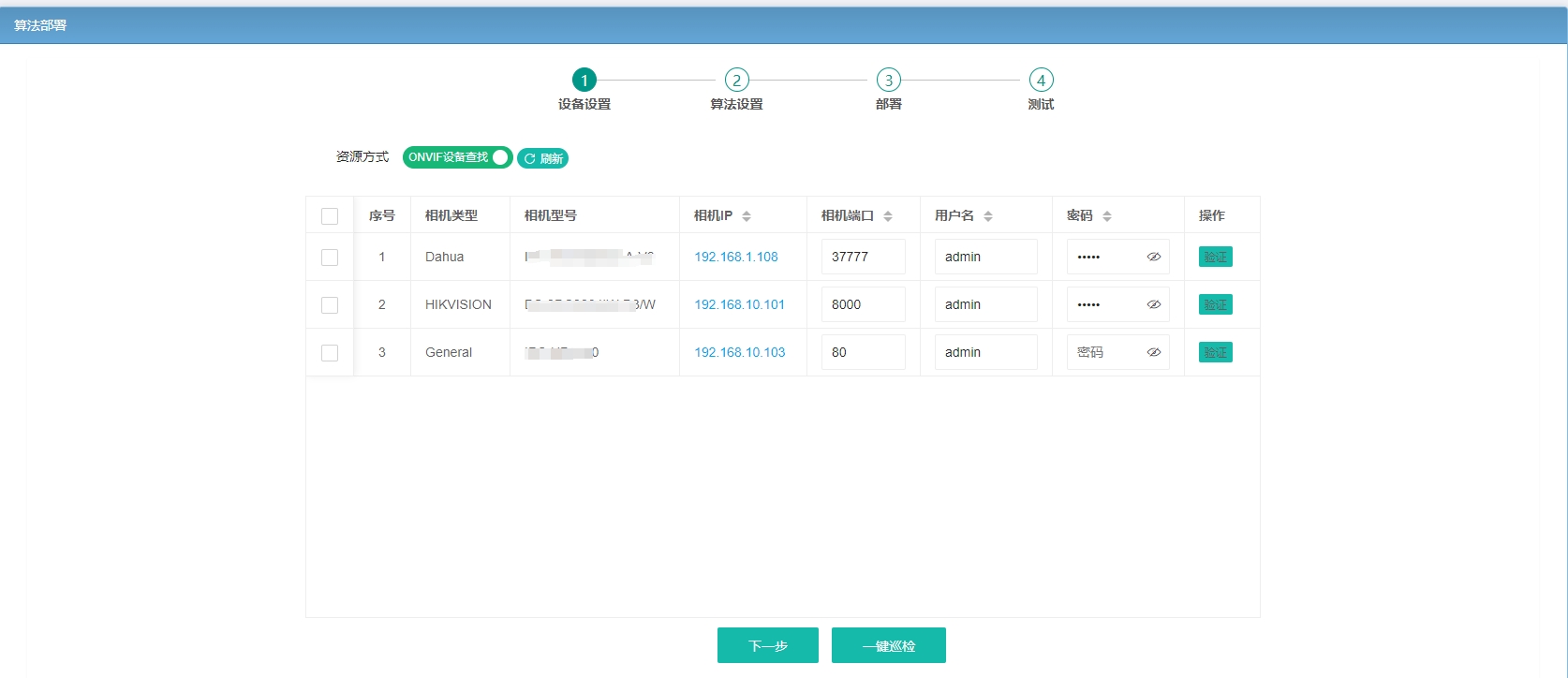Sort by the 用户名 column arrows

(988, 216)
